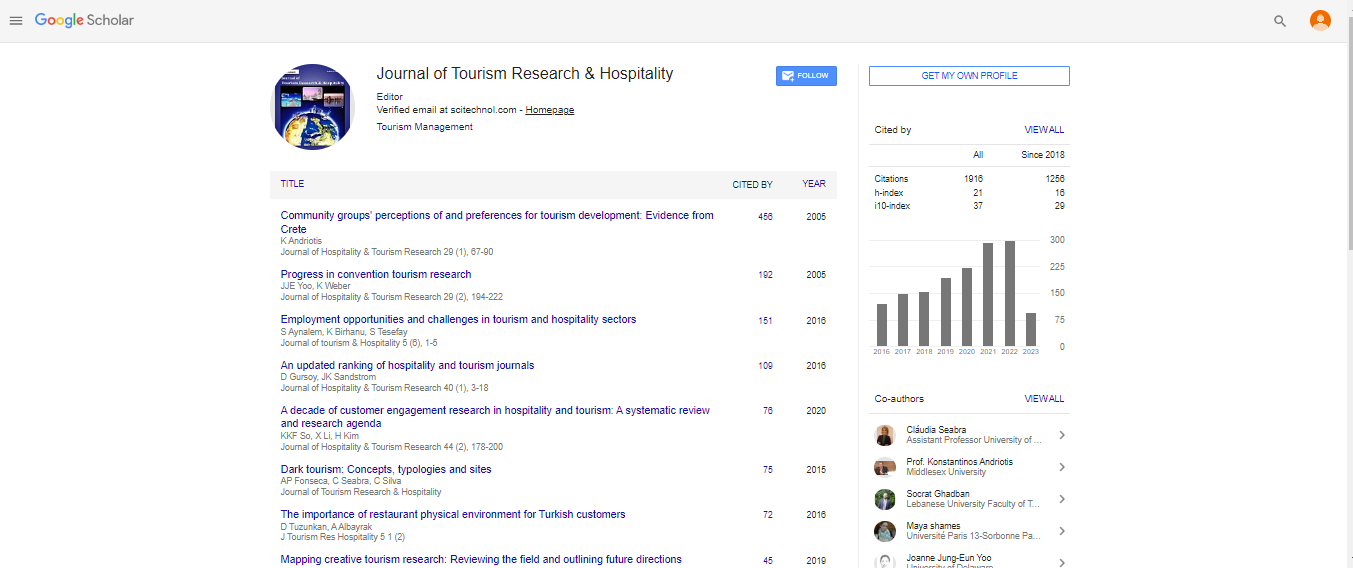
Task: Click the 2023 bar in citations chart
Action: tap(1031, 329)
